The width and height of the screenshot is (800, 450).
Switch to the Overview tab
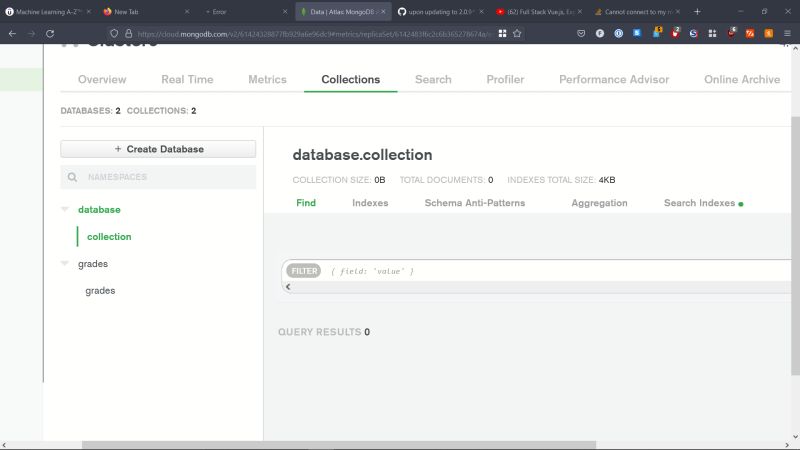tap(102, 80)
